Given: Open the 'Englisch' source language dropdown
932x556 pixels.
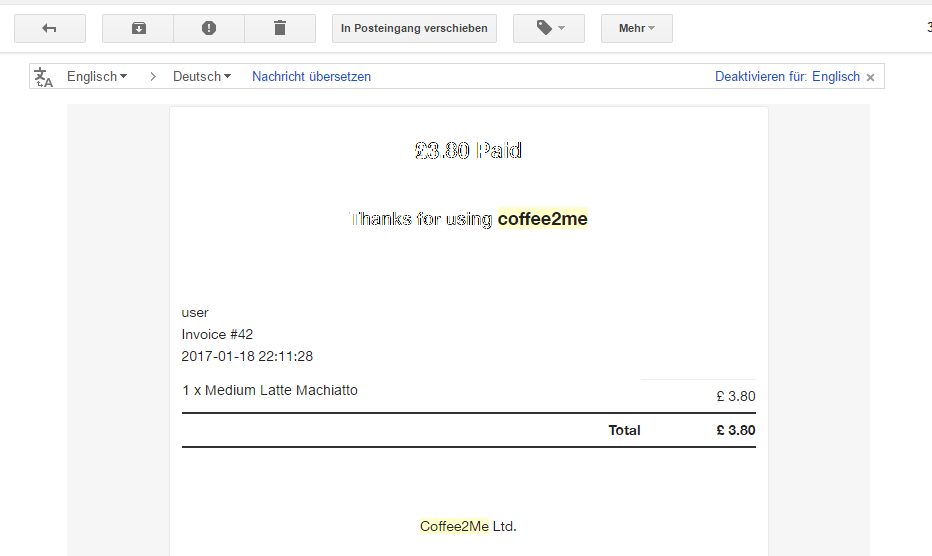Looking at the screenshot, I should pos(97,77).
